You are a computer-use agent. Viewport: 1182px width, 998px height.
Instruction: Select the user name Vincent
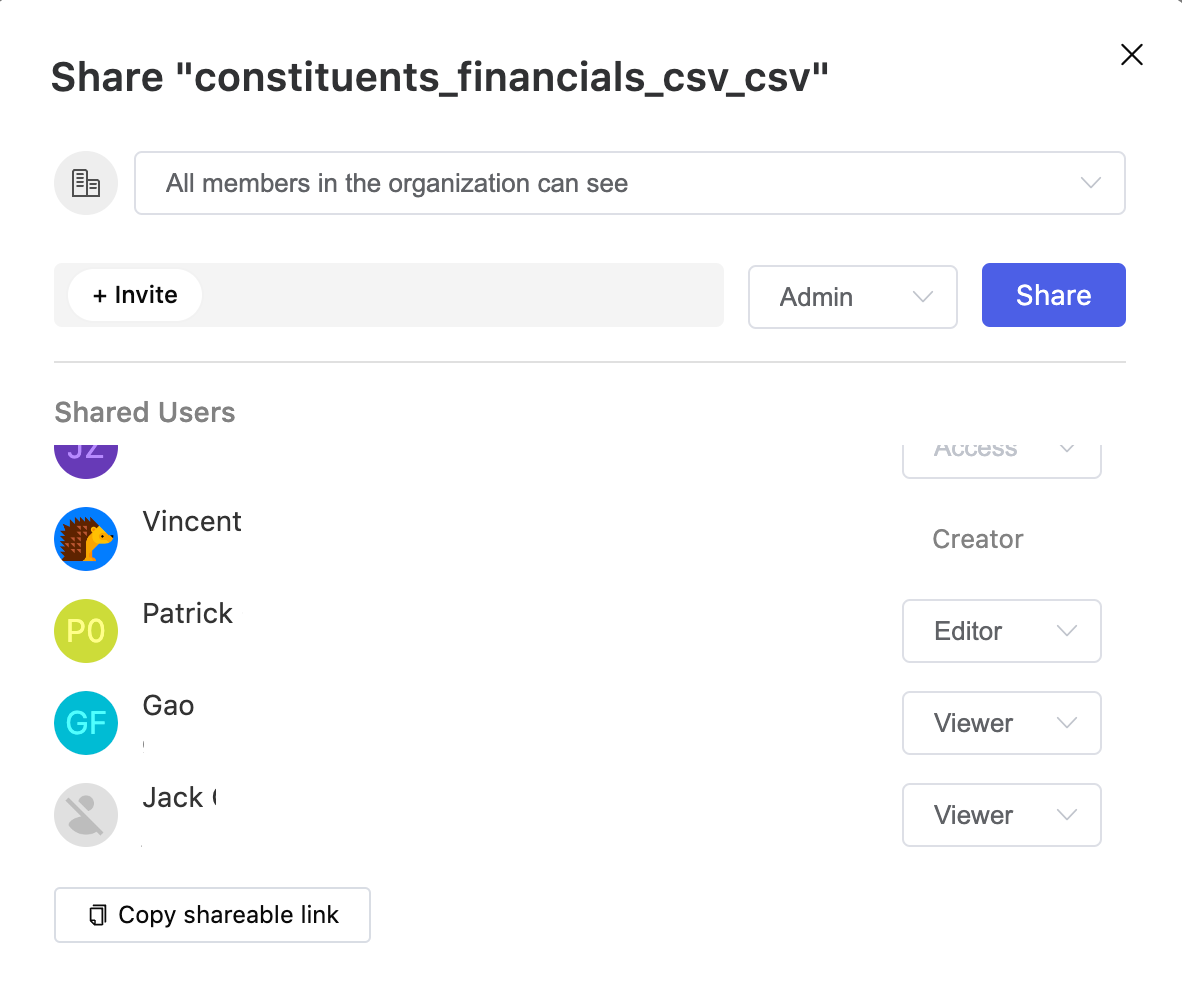(x=192, y=521)
